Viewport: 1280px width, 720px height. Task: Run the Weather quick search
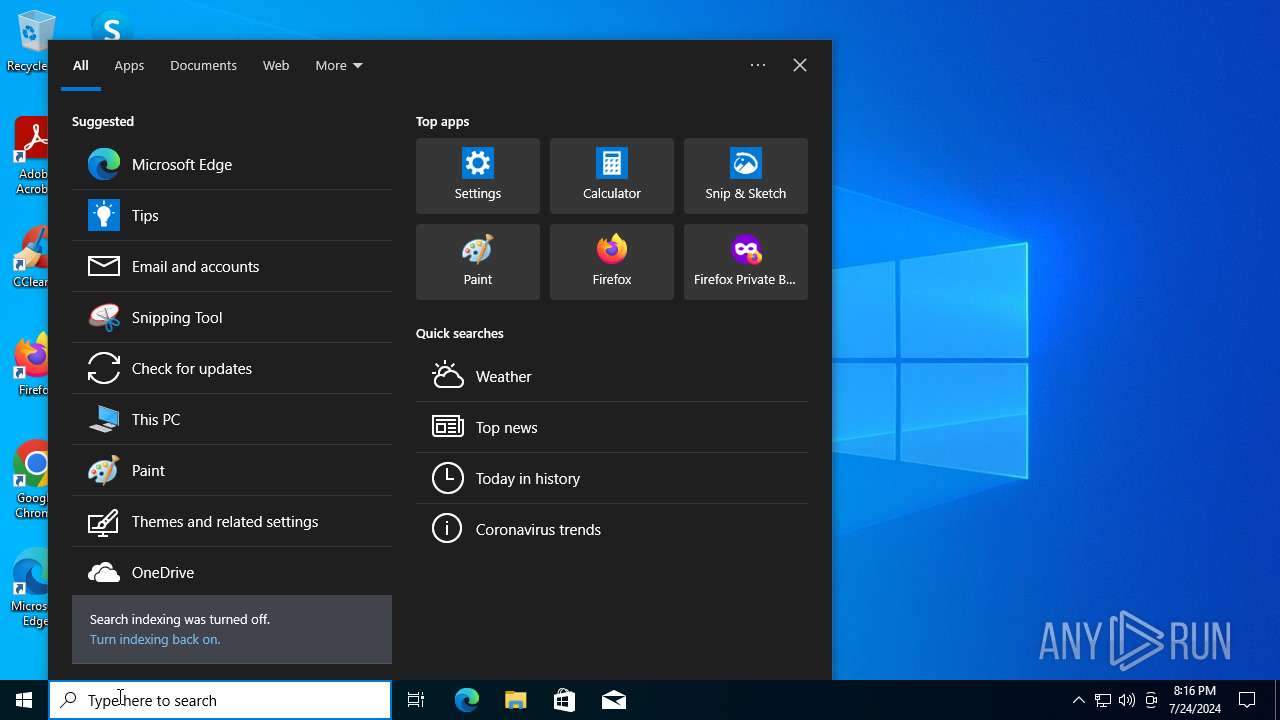pos(612,376)
